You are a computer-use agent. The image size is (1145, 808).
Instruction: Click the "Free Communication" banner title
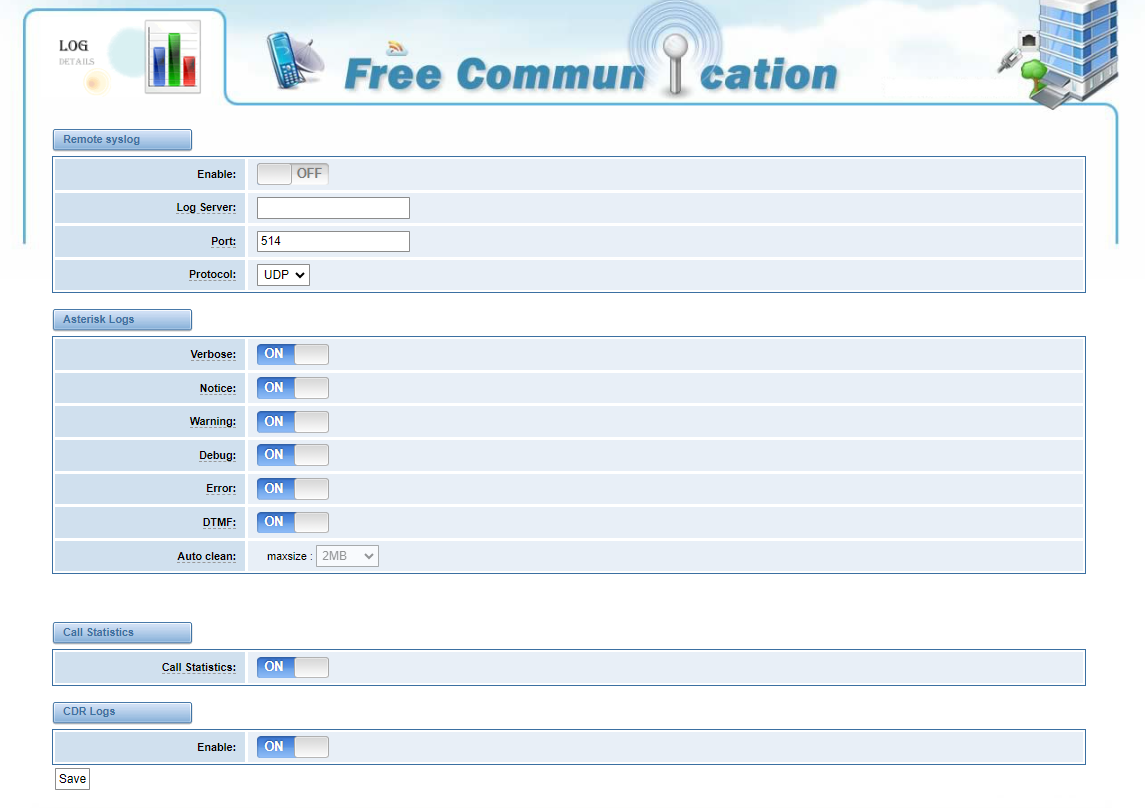pos(591,74)
